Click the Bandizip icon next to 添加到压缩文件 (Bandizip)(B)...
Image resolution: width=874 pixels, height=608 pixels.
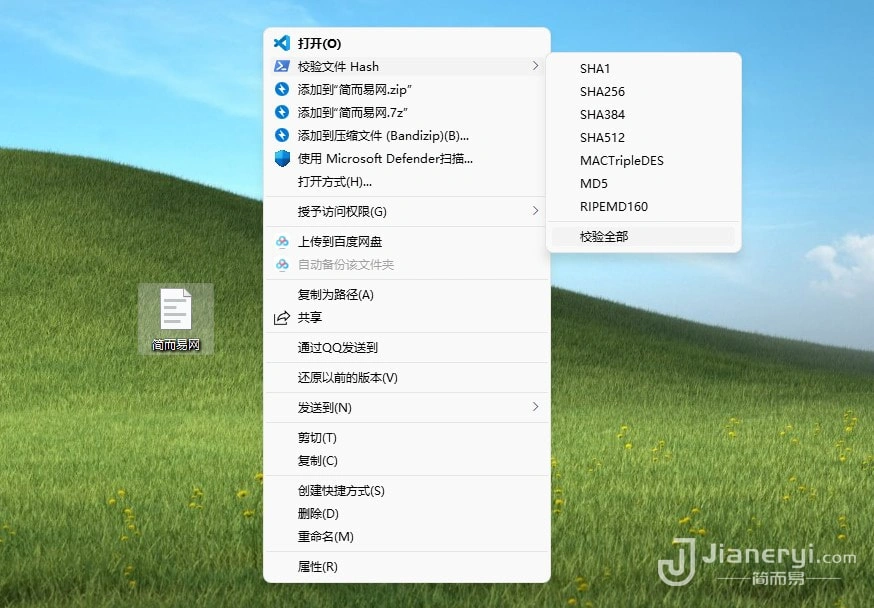click(x=282, y=135)
